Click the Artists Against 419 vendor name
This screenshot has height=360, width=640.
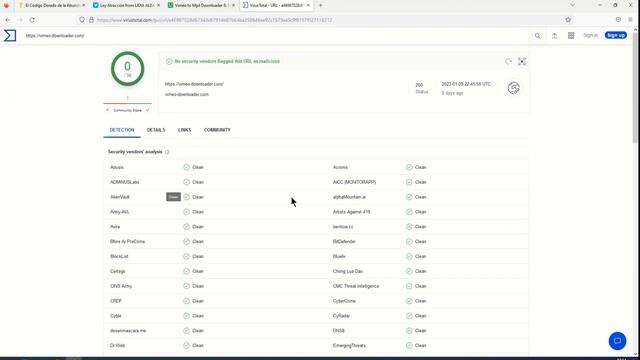(351, 212)
